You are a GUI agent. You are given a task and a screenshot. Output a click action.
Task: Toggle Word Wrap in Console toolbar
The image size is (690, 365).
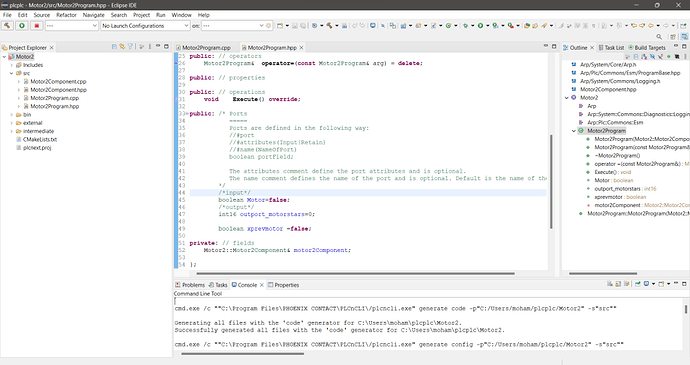click(x=627, y=284)
